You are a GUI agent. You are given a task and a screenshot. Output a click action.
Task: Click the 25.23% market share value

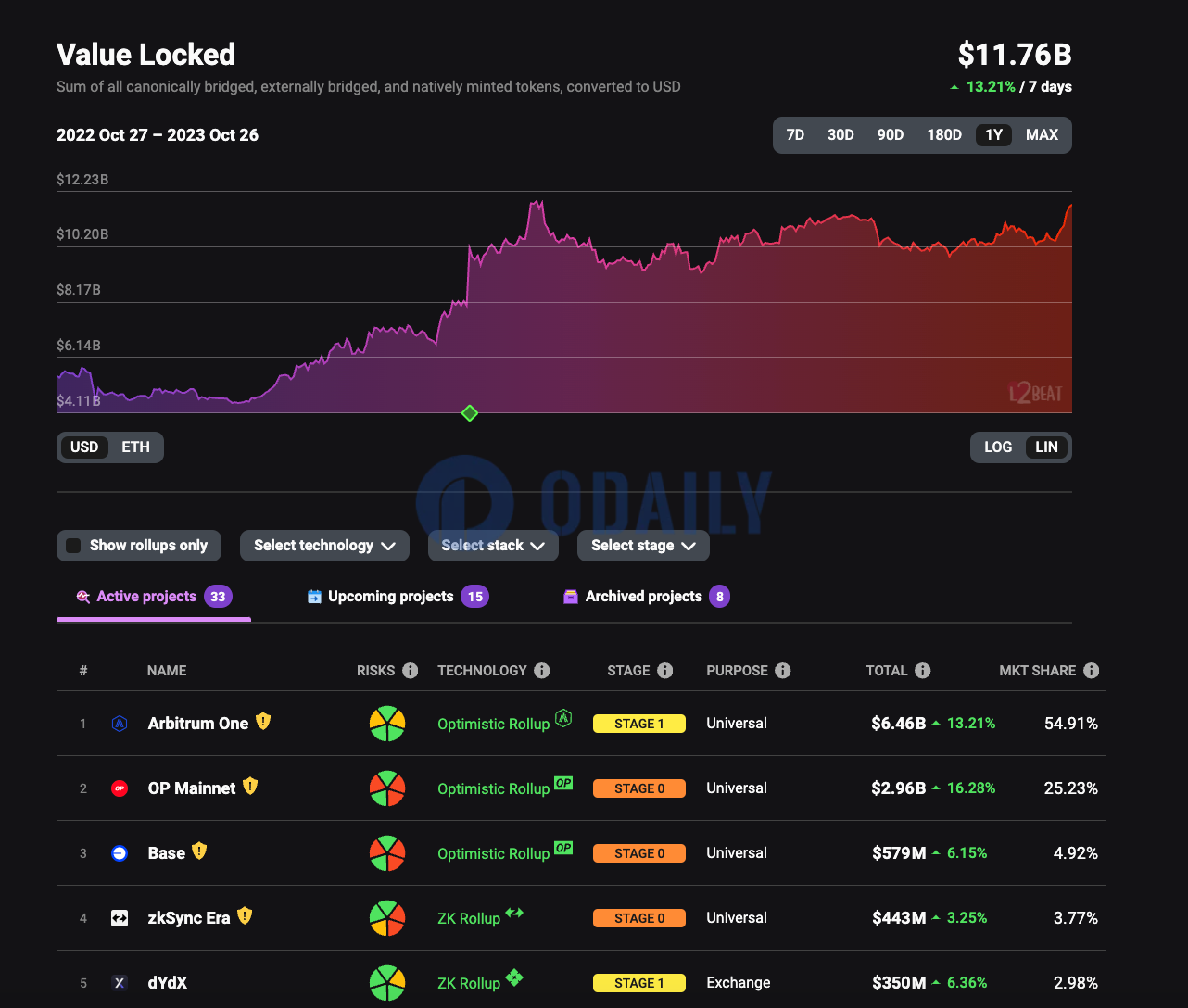1071,788
